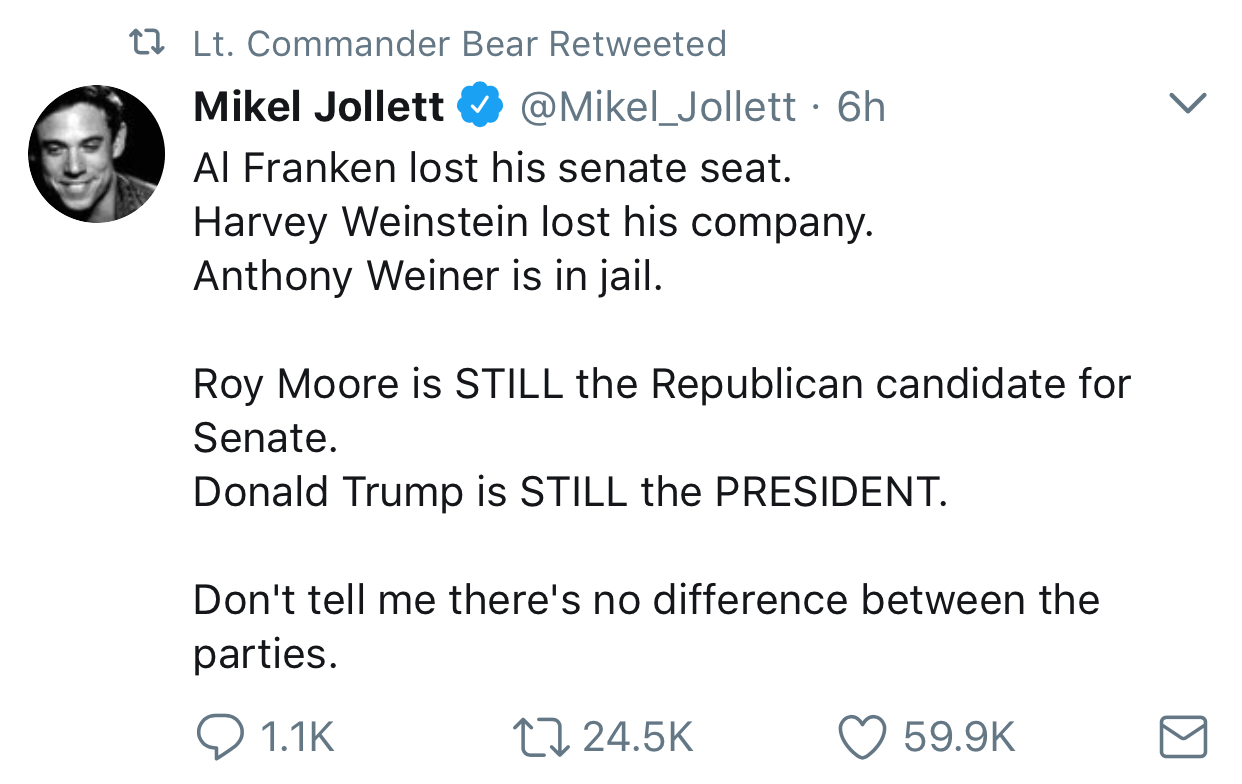Open Mikel Jollett's profile picture
The image size is (1242, 784).
(x=96, y=154)
